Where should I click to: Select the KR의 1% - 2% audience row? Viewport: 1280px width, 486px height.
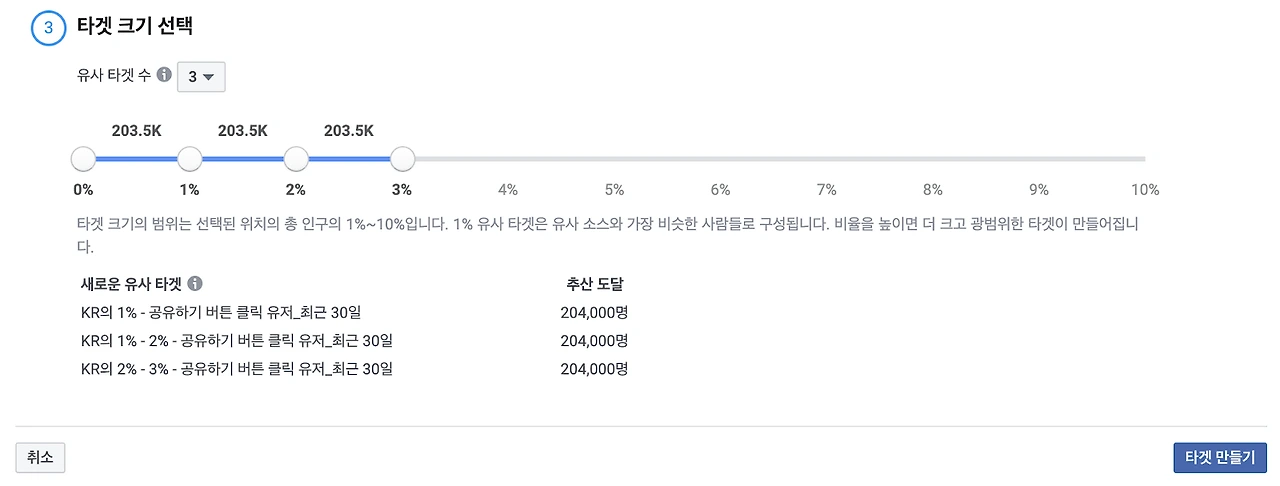tap(237, 340)
